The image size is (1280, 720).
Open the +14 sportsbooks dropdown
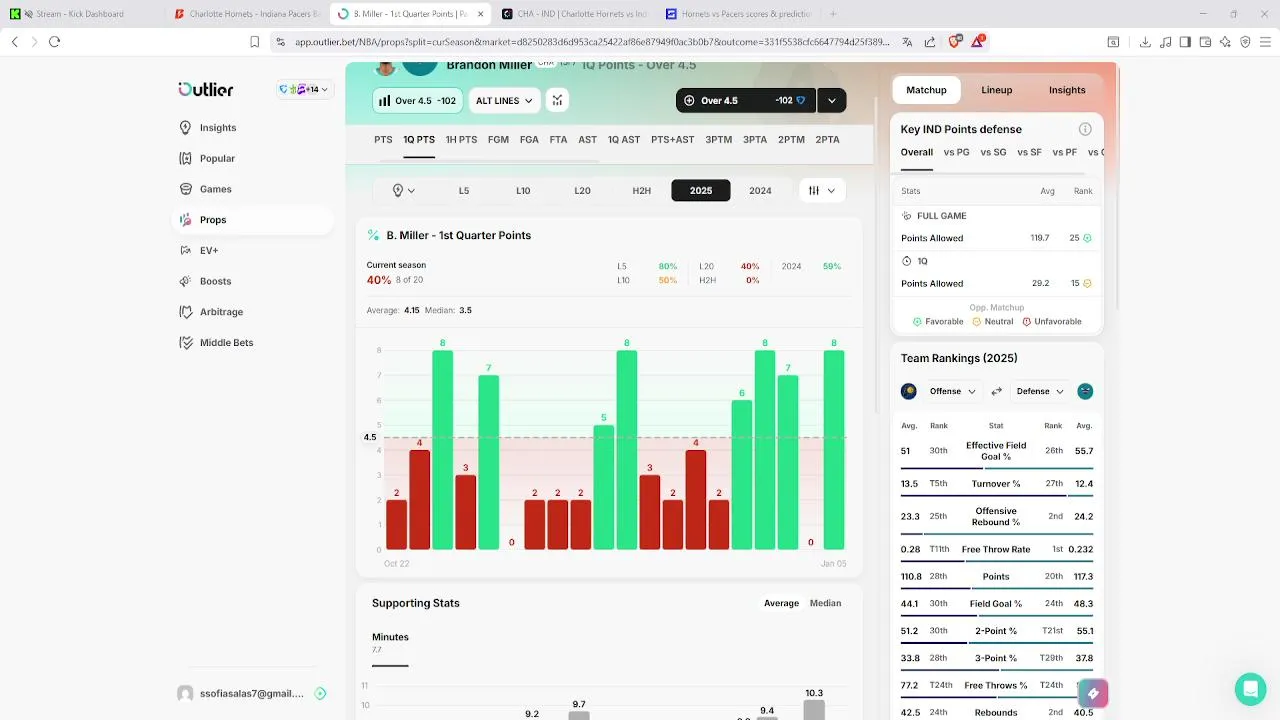pos(303,89)
